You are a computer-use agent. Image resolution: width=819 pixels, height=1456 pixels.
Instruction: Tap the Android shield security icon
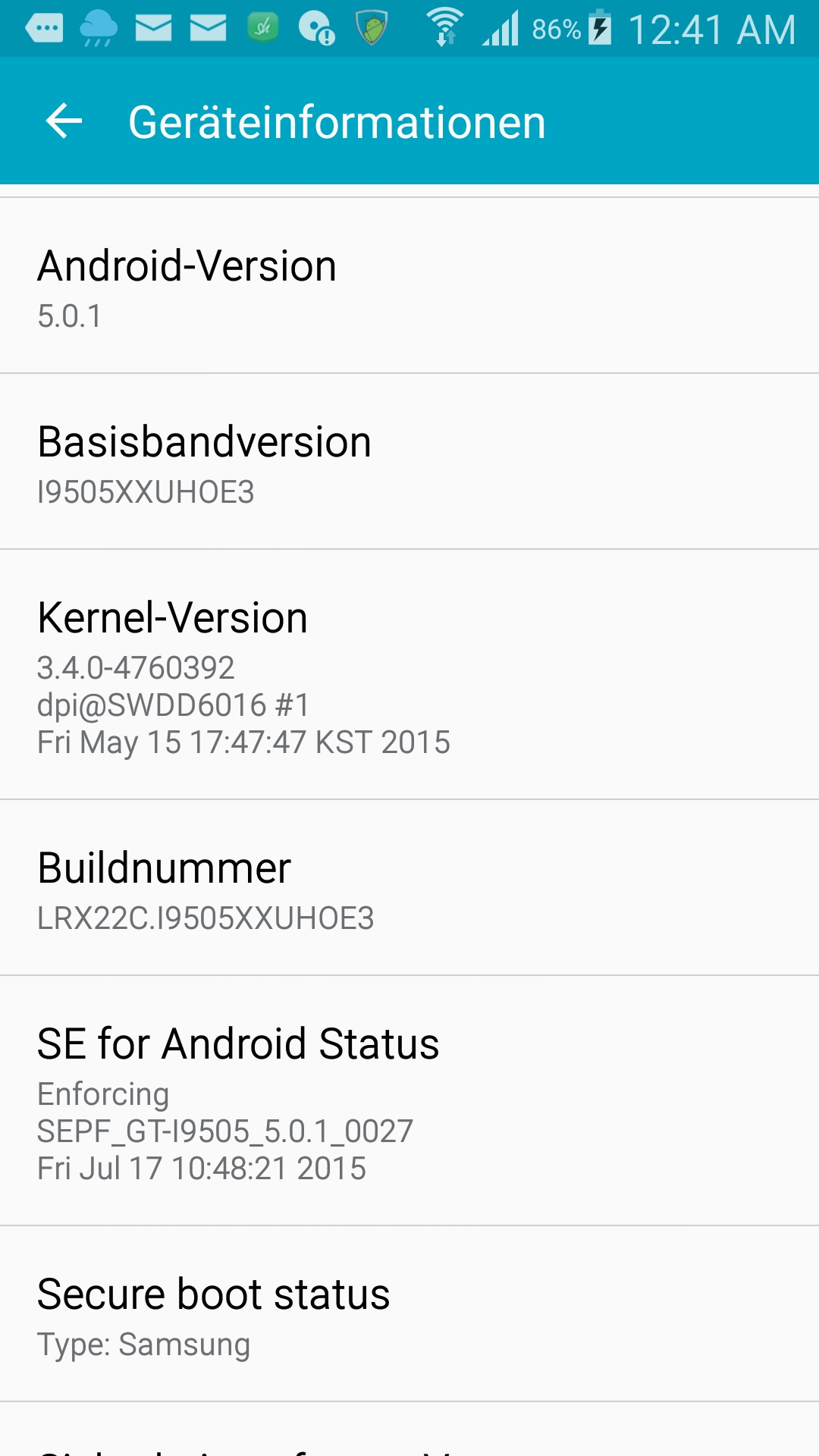point(372,28)
